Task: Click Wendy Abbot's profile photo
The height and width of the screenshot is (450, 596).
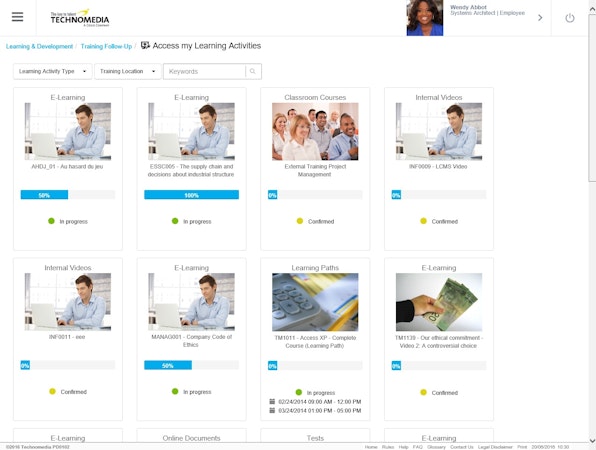Action: pyautogui.click(x=425, y=18)
